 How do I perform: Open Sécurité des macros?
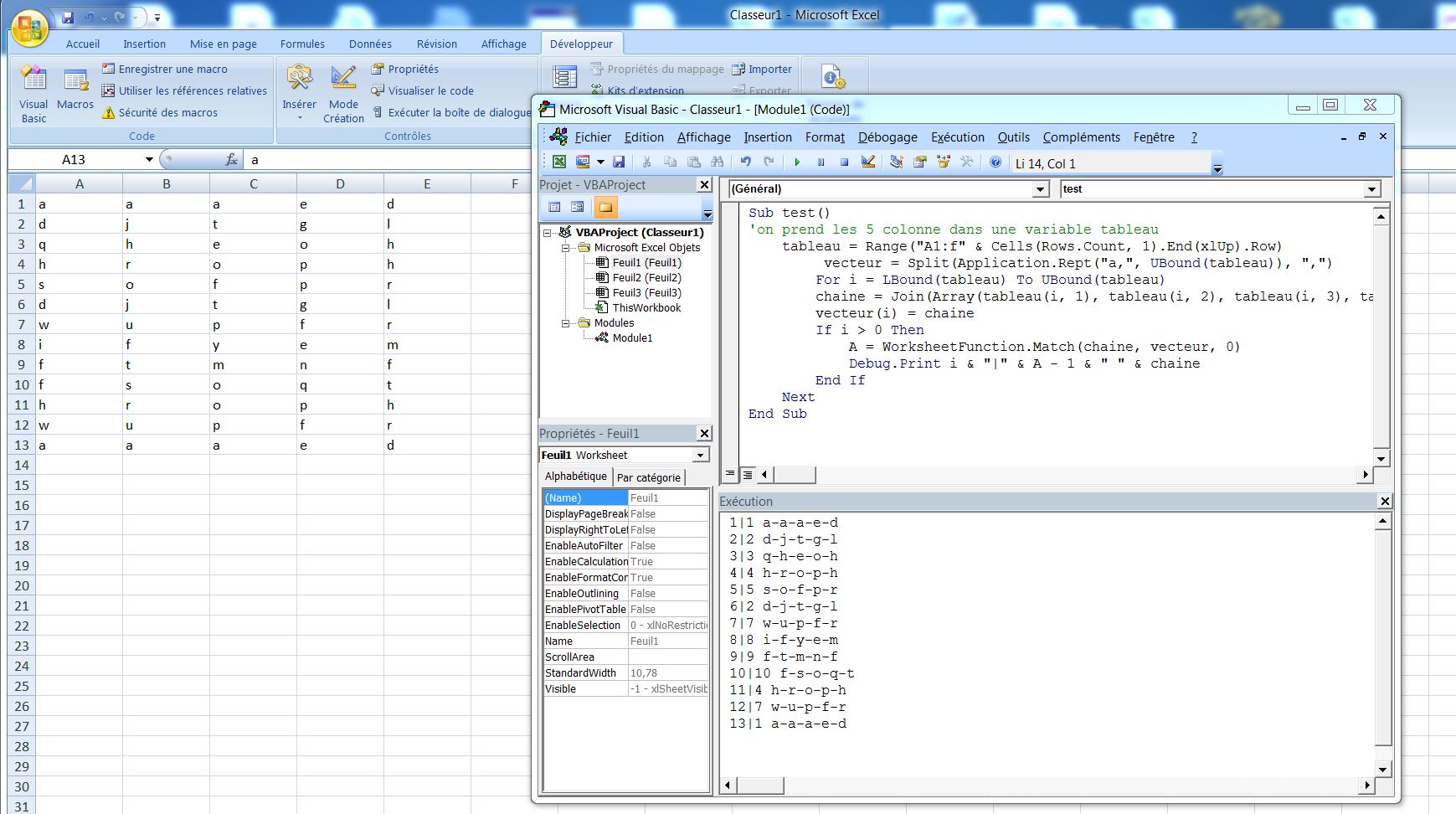159,112
